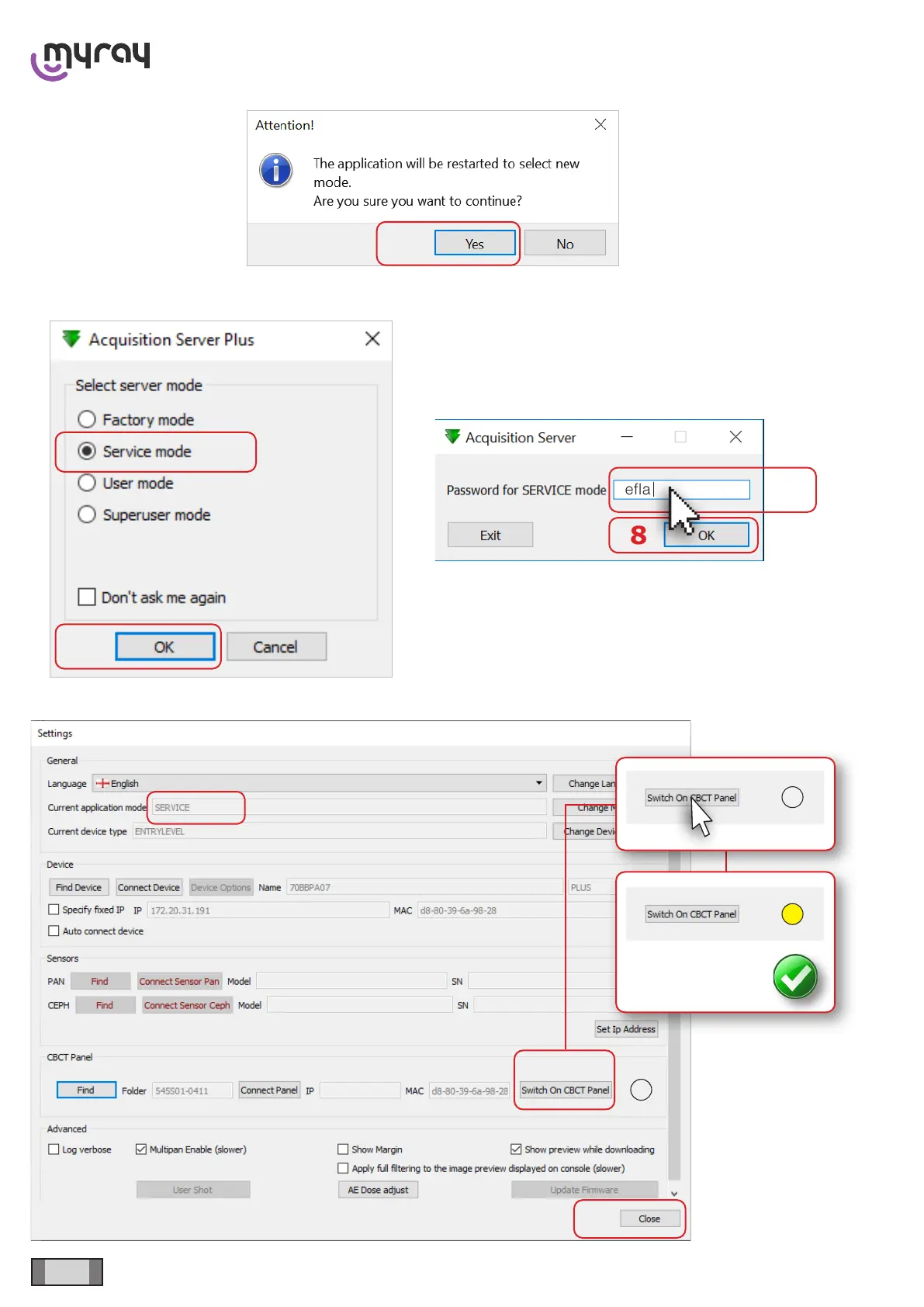Viewport: 924px width, 1307px height.
Task: Click the blue info icon in Attention dialog
Action: [x=276, y=170]
